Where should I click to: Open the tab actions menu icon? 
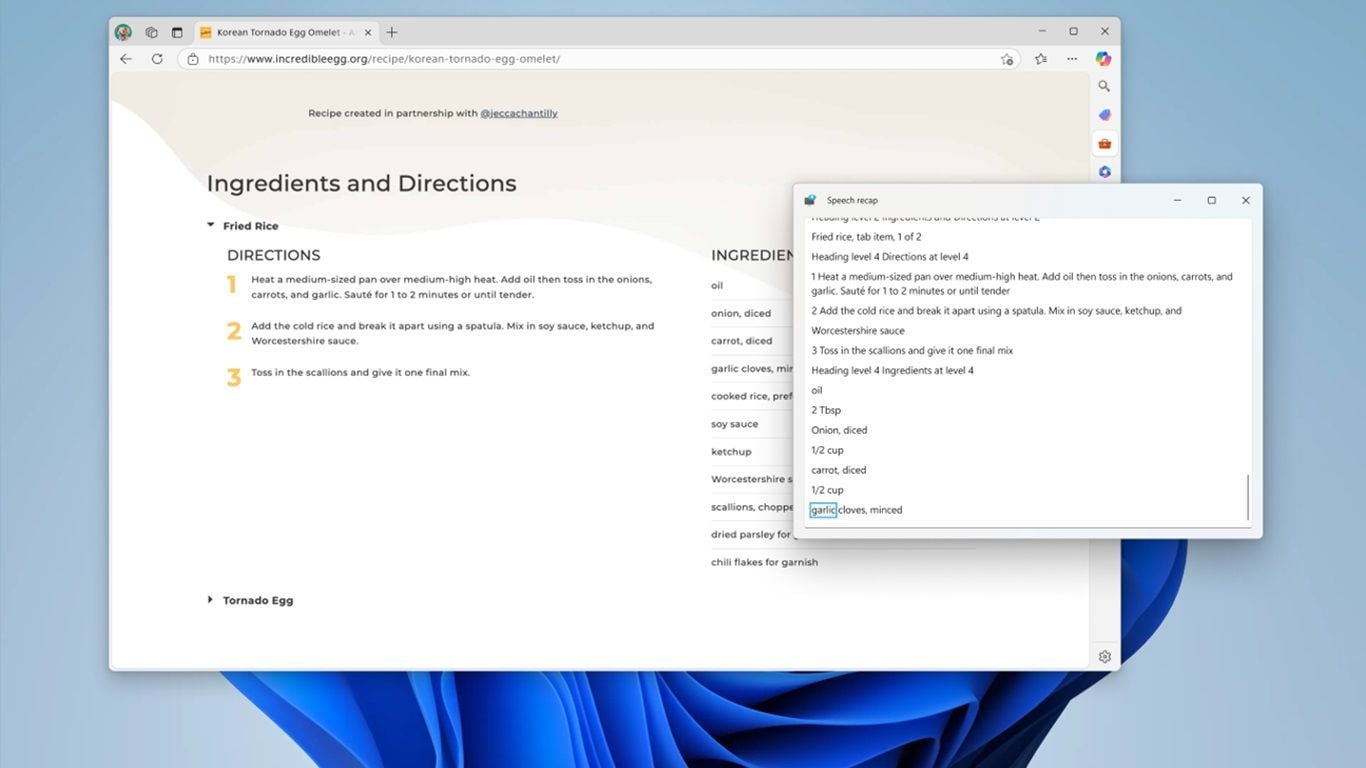[x=177, y=32]
